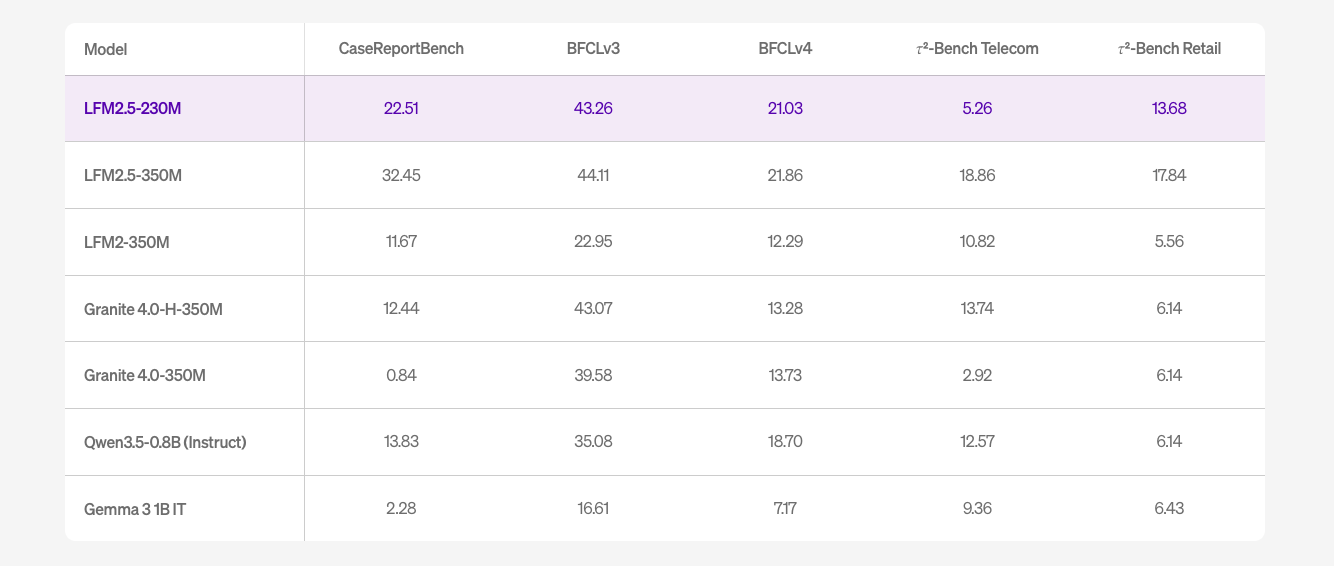The width and height of the screenshot is (1334, 566).
Task: Click Granite 4.0-350M CaseReportBench value 0.84
Action: point(401,375)
